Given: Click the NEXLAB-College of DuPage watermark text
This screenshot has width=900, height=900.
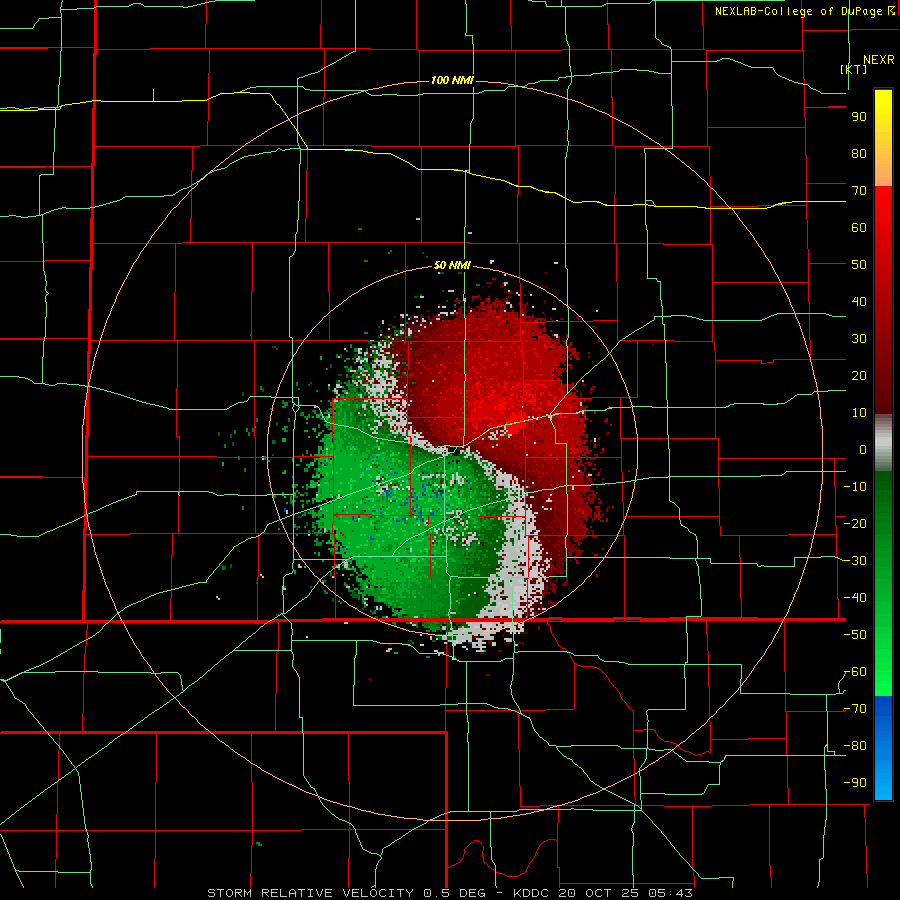Looking at the screenshot, I should 804,11.
